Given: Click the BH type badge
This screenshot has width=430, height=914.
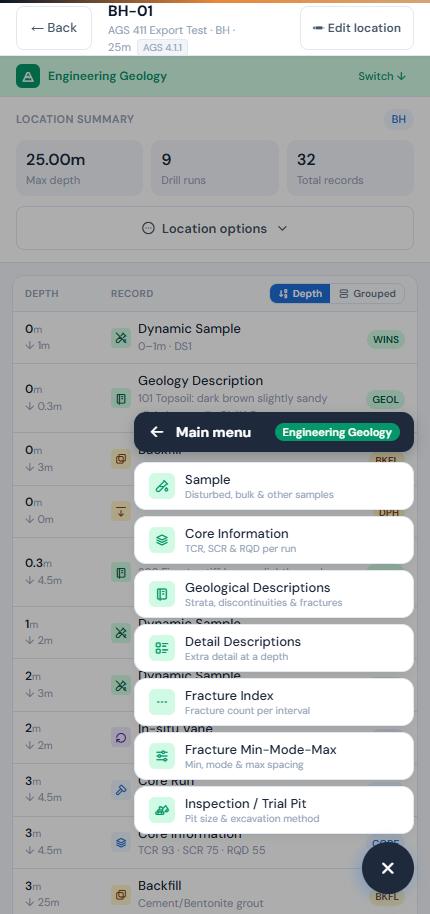Looking at the screenshot, I should [x=399, y=119].
